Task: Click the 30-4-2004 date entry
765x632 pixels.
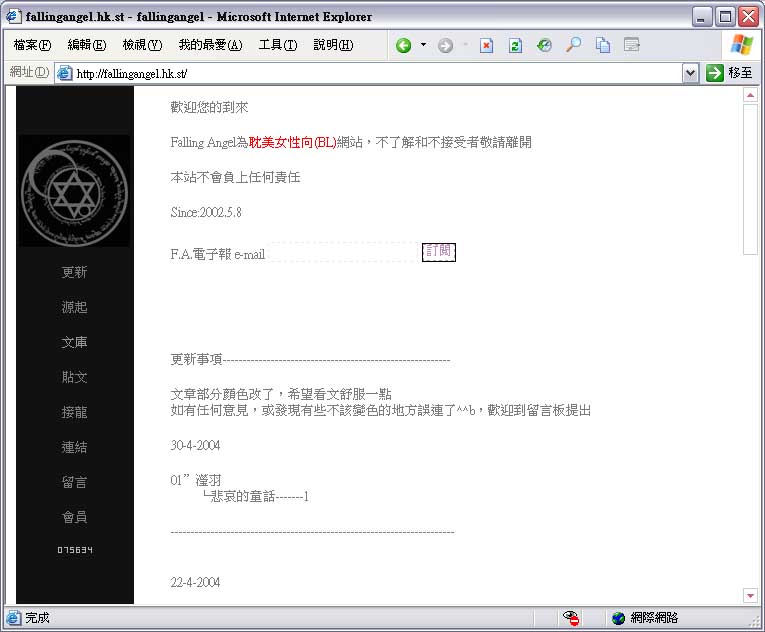Action: click(x=195, y=445)
